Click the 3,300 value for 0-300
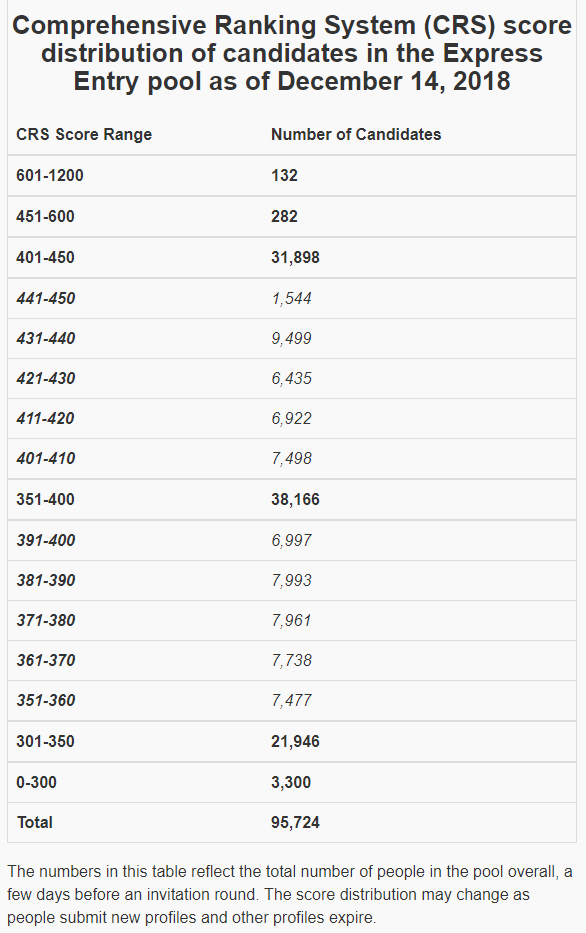 291,782
